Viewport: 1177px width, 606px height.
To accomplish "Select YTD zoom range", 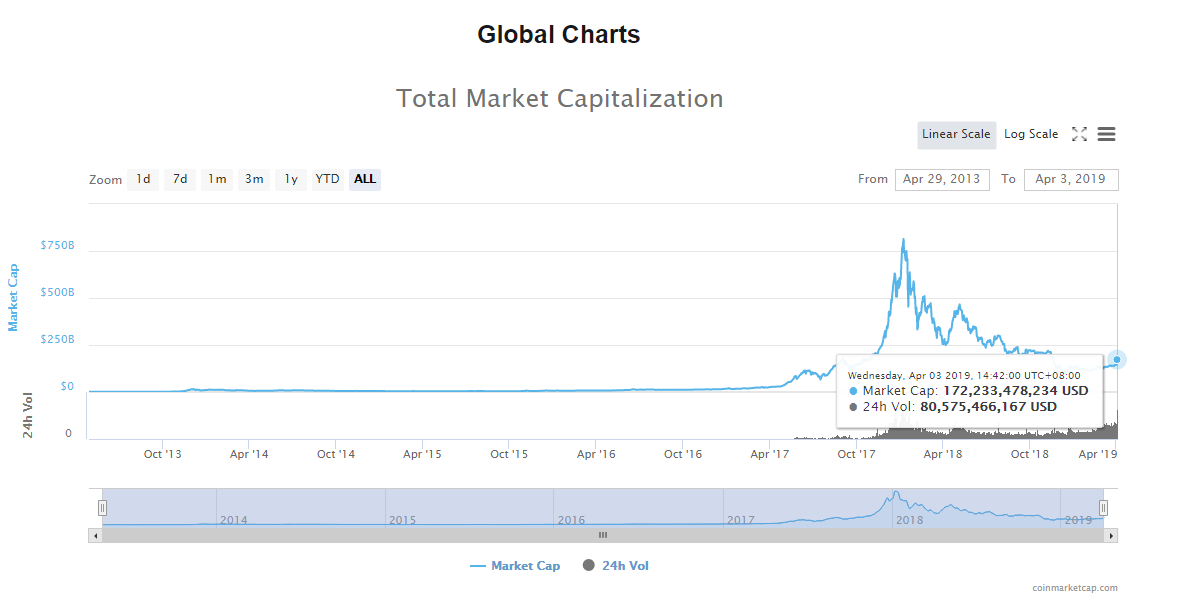I will click(327, 179).
